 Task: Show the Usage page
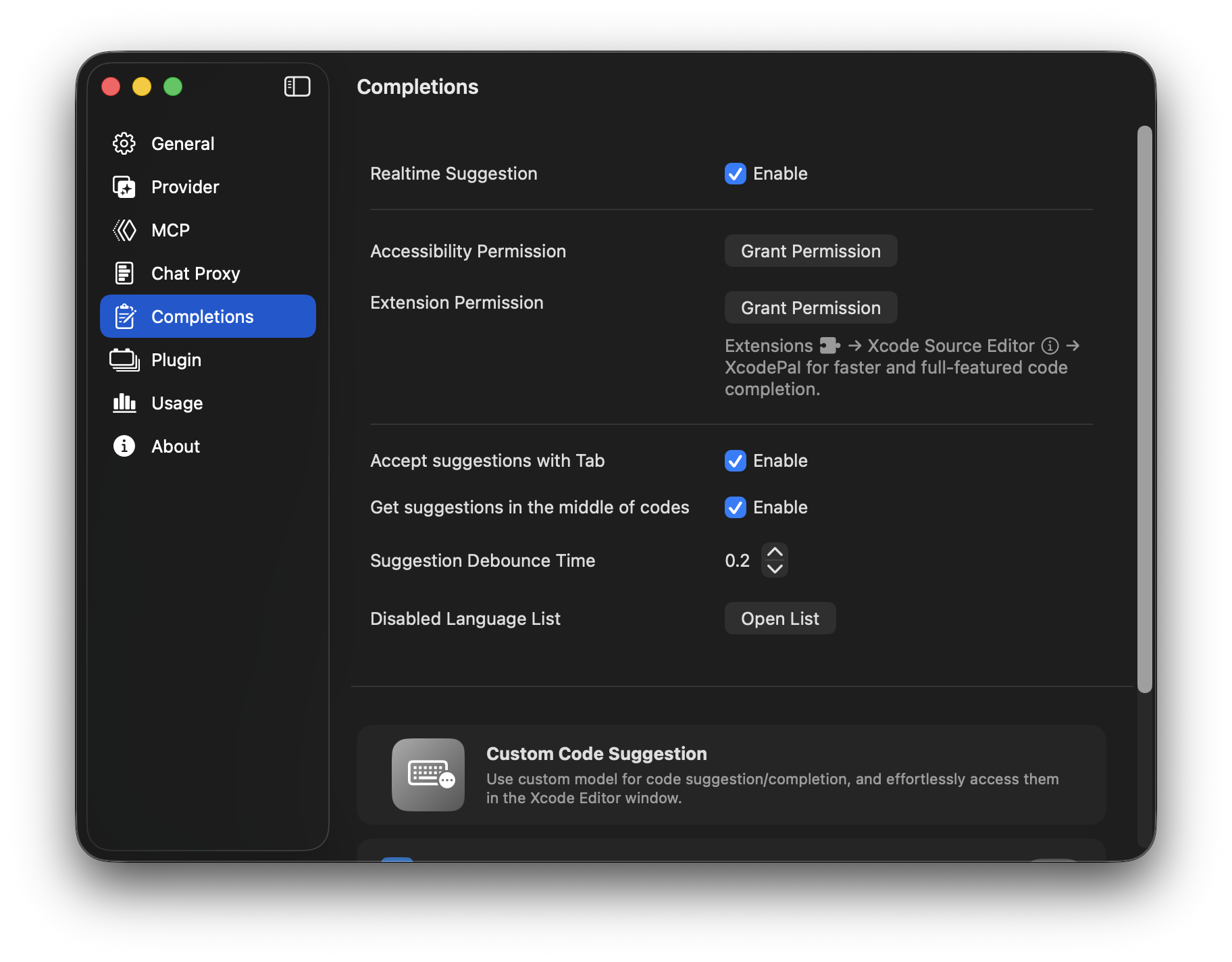pos(208,403)
